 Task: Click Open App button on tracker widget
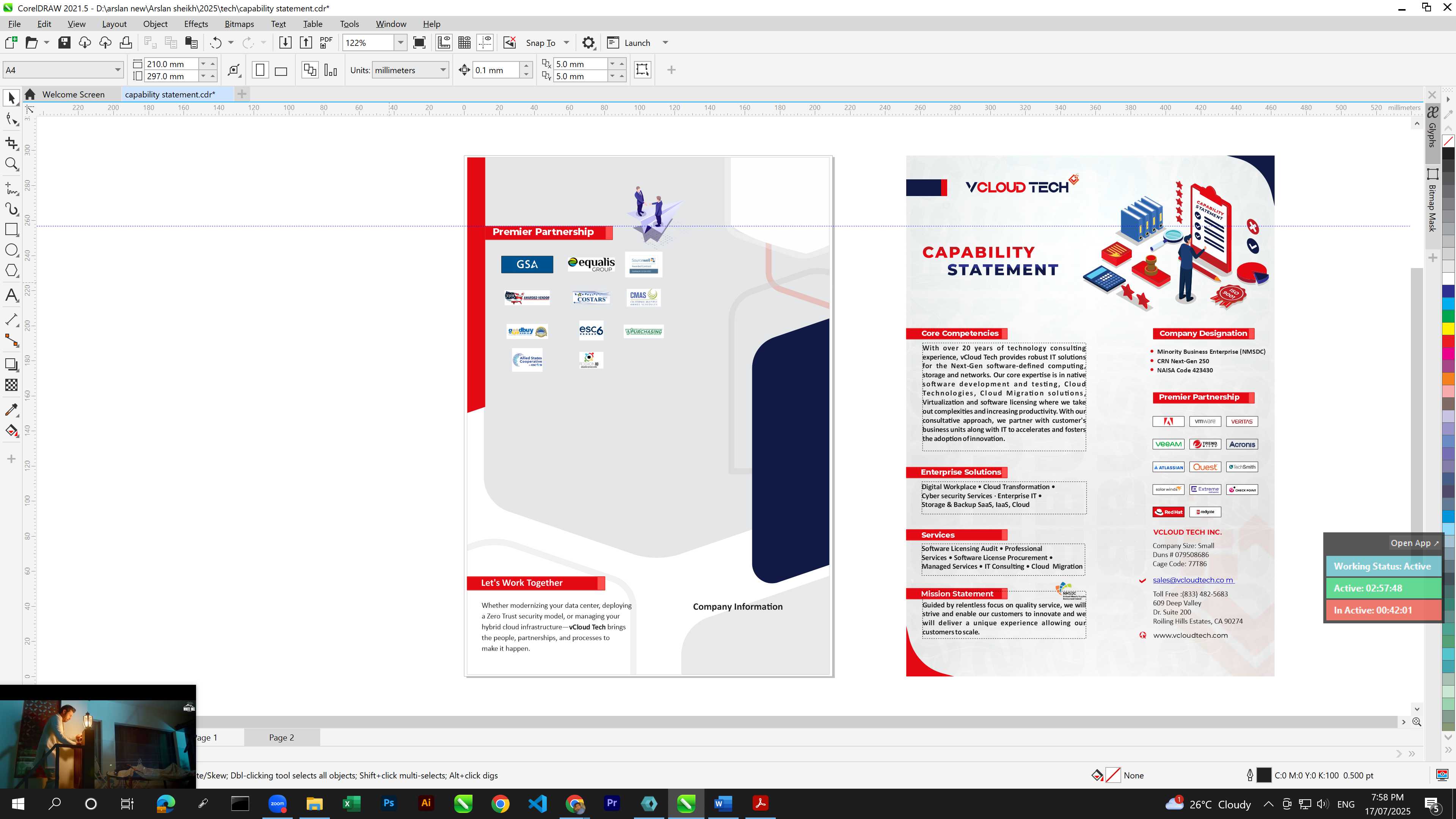[x=1414, y=543]
